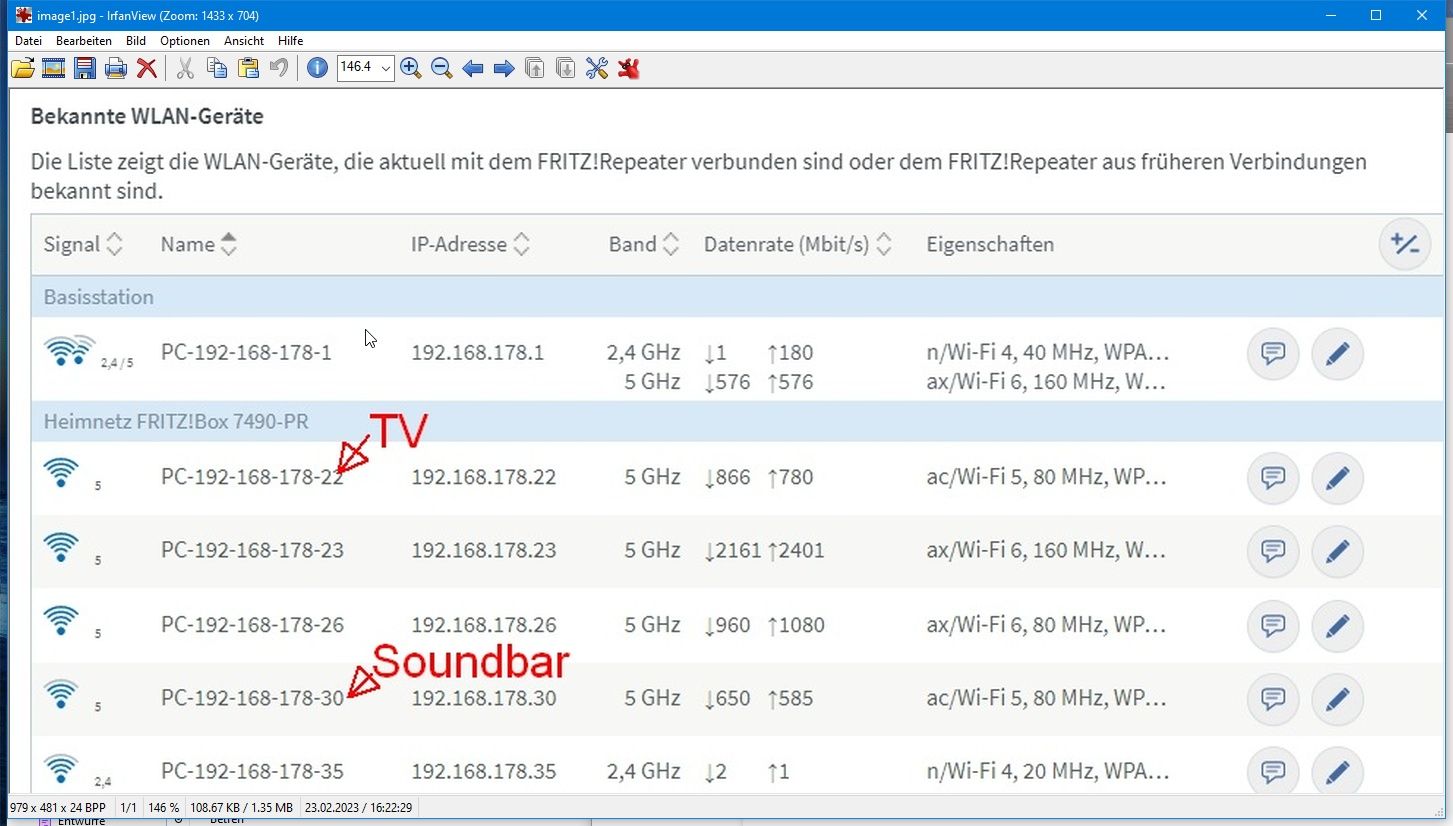Viewport: 1453px width, 826px height.
Task: Click the signal icon of PC-192-168-178-23
Action: [62, 547]
